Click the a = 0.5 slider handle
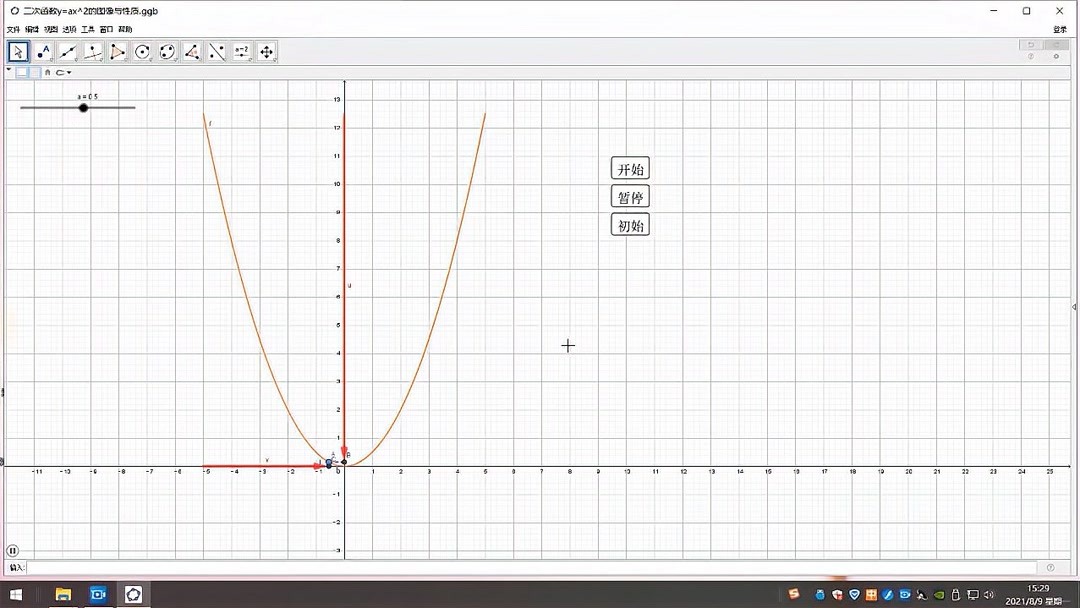 [83, 108]
